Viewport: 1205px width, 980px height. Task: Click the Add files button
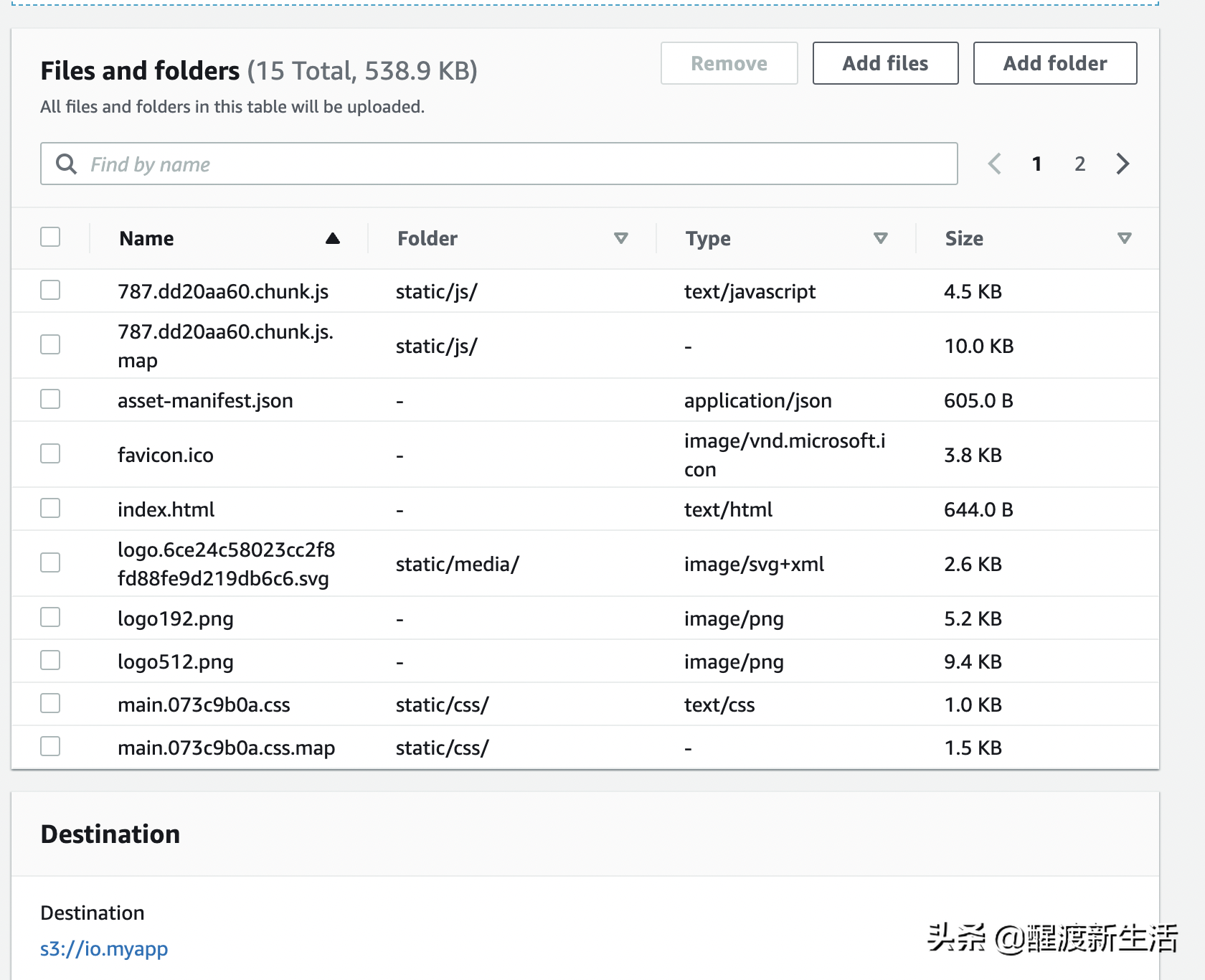pyautogui.click(x=884, y=63)
